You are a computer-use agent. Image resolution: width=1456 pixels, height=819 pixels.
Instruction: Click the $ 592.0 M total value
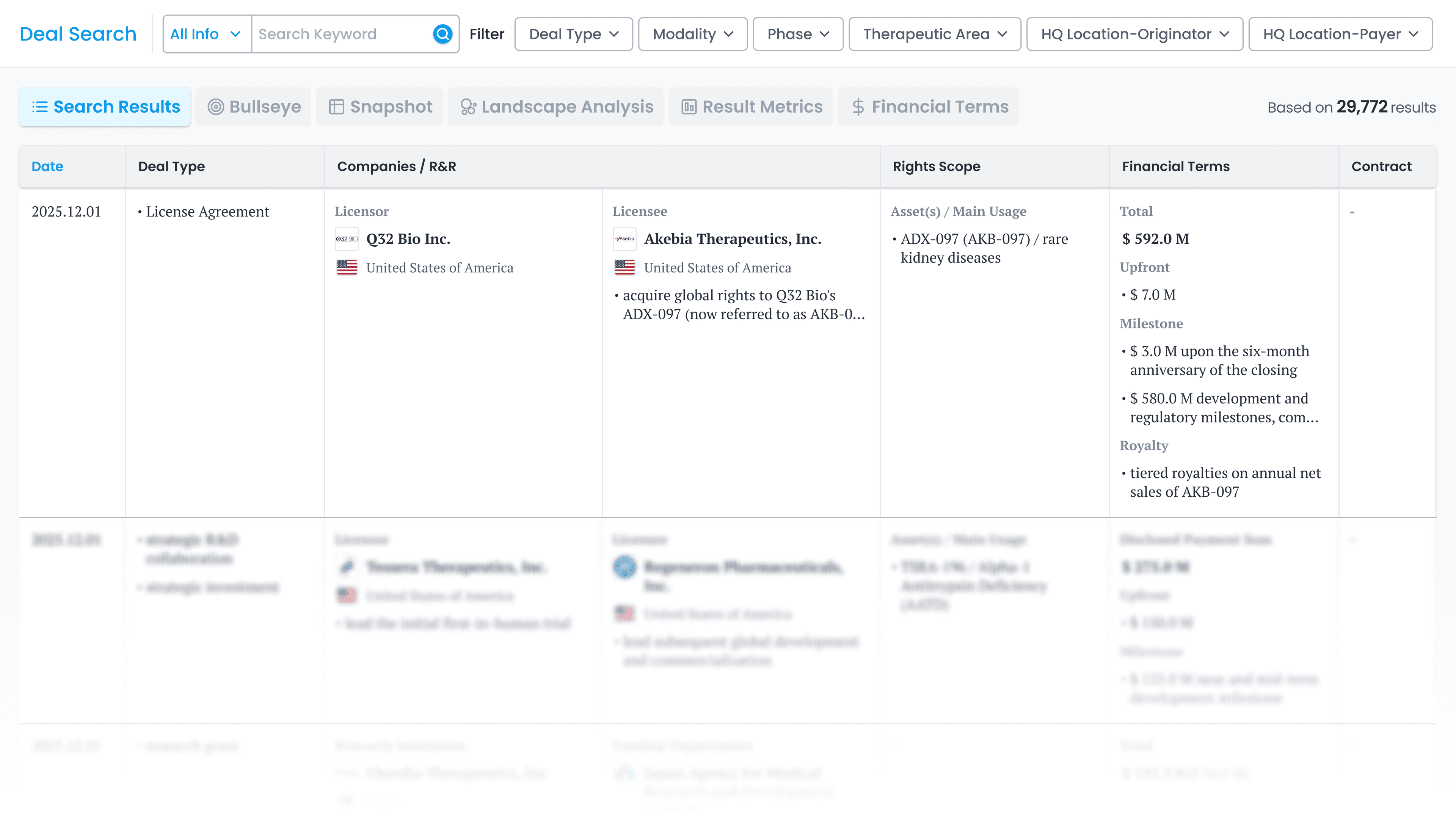point(1155,239)
